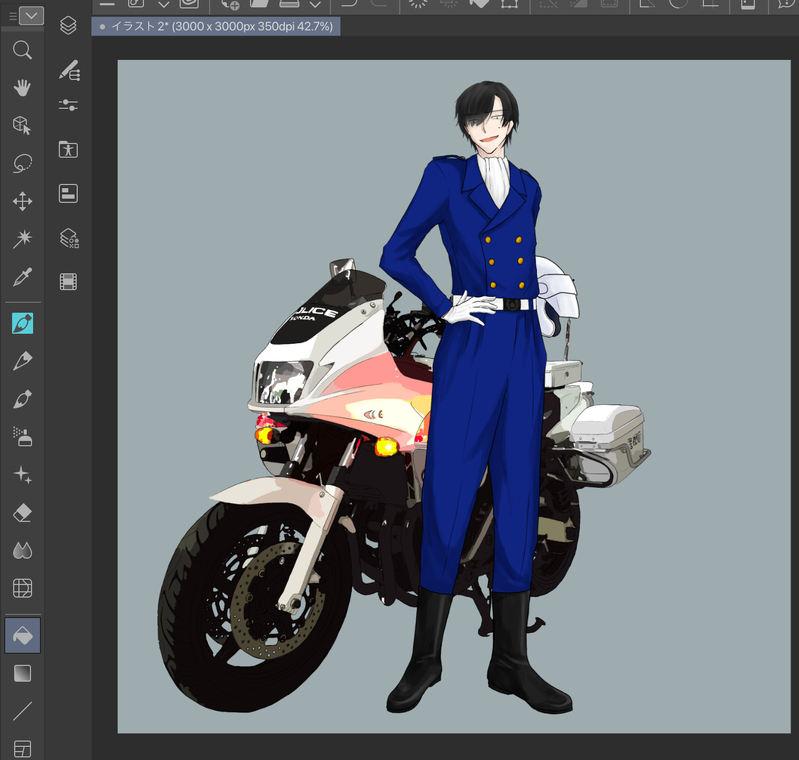Image resolution: width=799 pixels, height=760 pixels.
Task: Select the Brush tool
Action: tap(22, 399)
